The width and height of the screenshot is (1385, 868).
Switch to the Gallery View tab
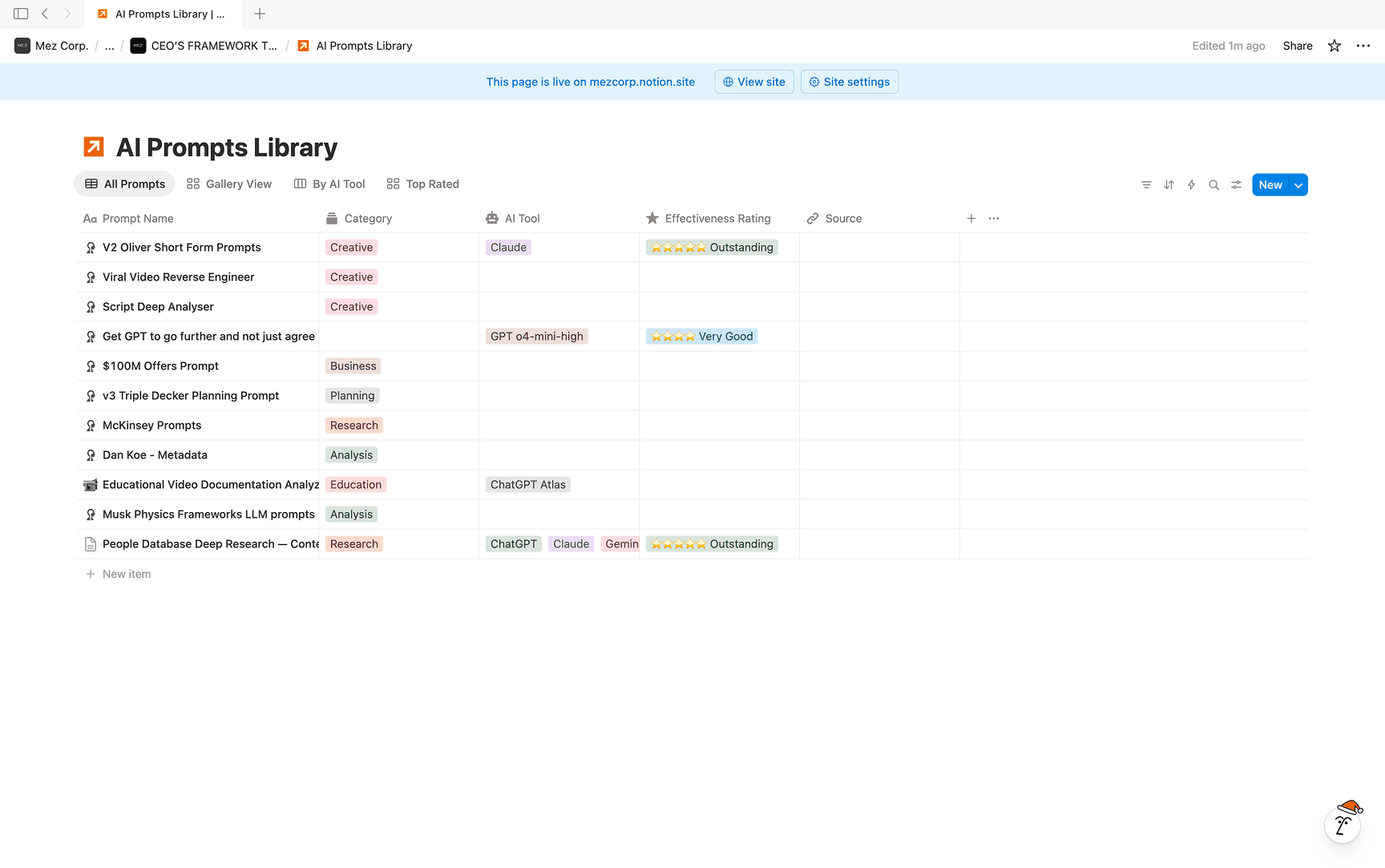click(229, 184)
